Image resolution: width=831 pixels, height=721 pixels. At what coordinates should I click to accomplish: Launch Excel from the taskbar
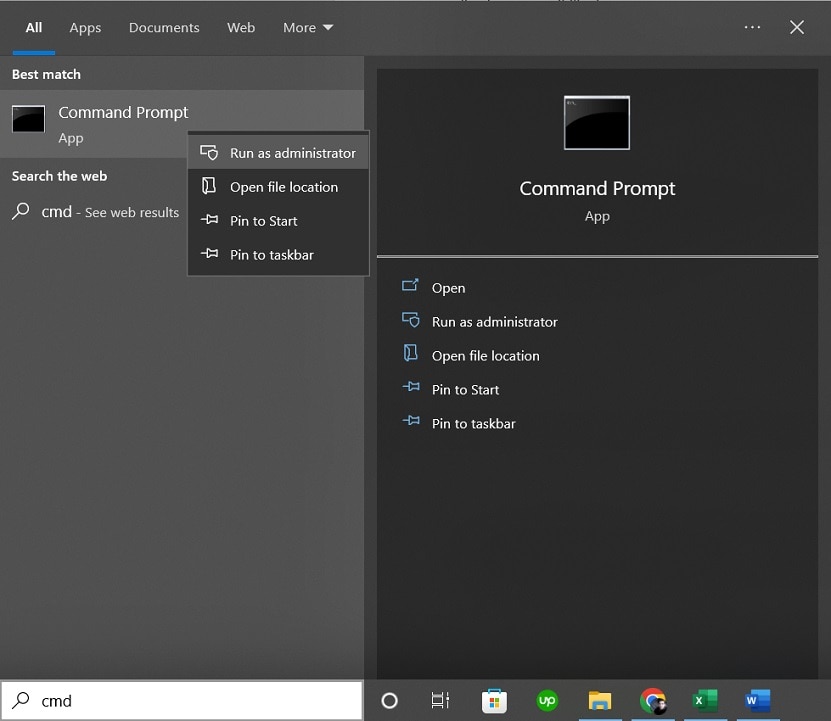(706, 701)
